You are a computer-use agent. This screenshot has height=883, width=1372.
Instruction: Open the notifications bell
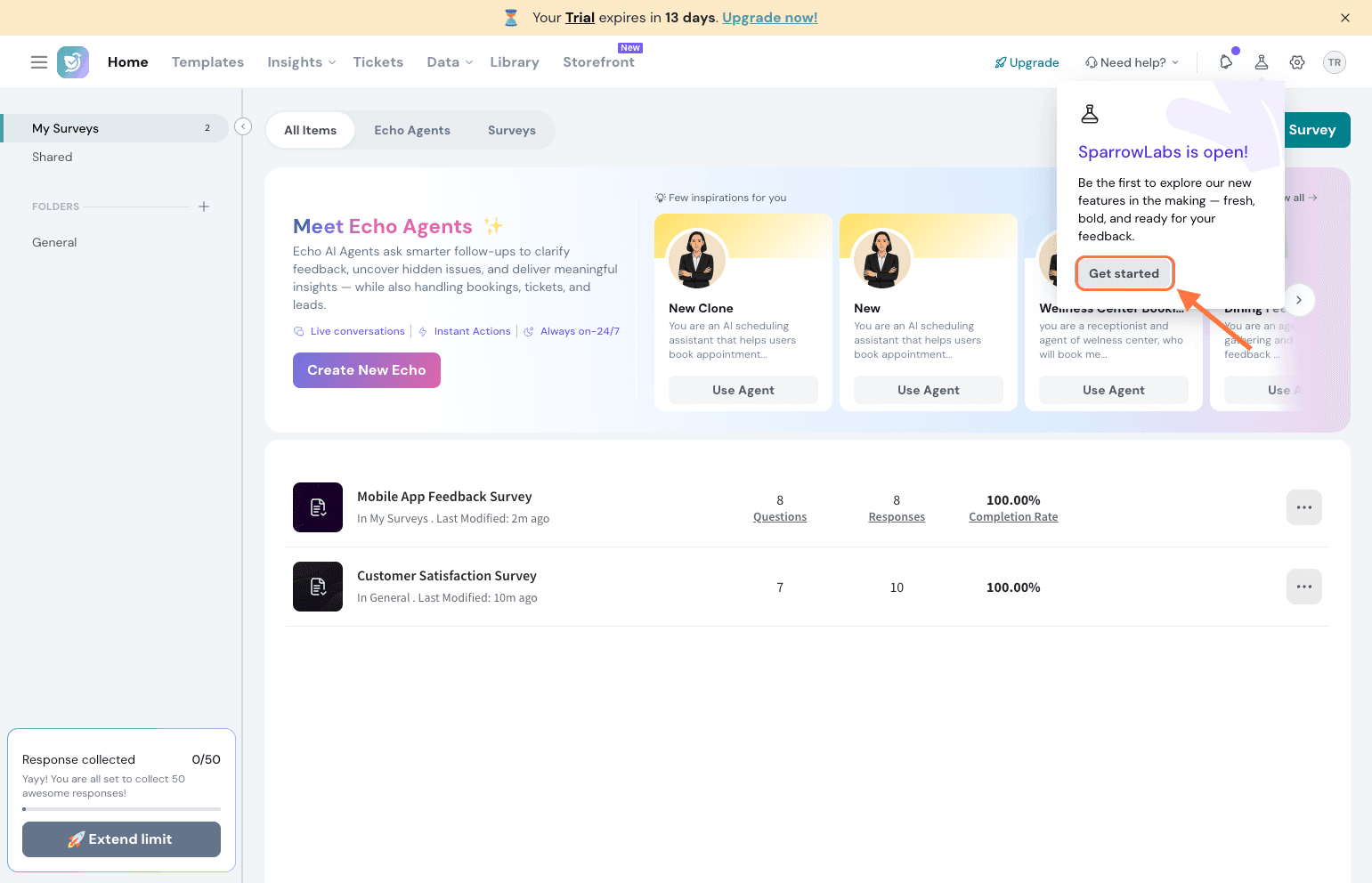(x=1226, y=62)
